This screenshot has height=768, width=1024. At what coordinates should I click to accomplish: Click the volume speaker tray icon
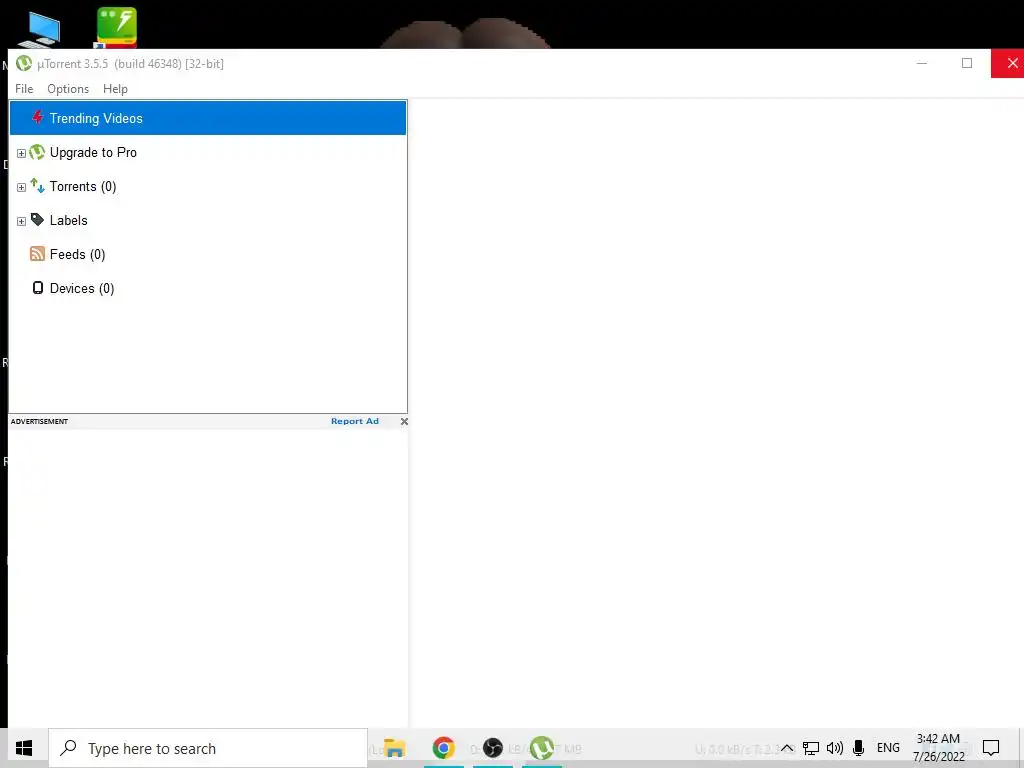pos(835,748)
